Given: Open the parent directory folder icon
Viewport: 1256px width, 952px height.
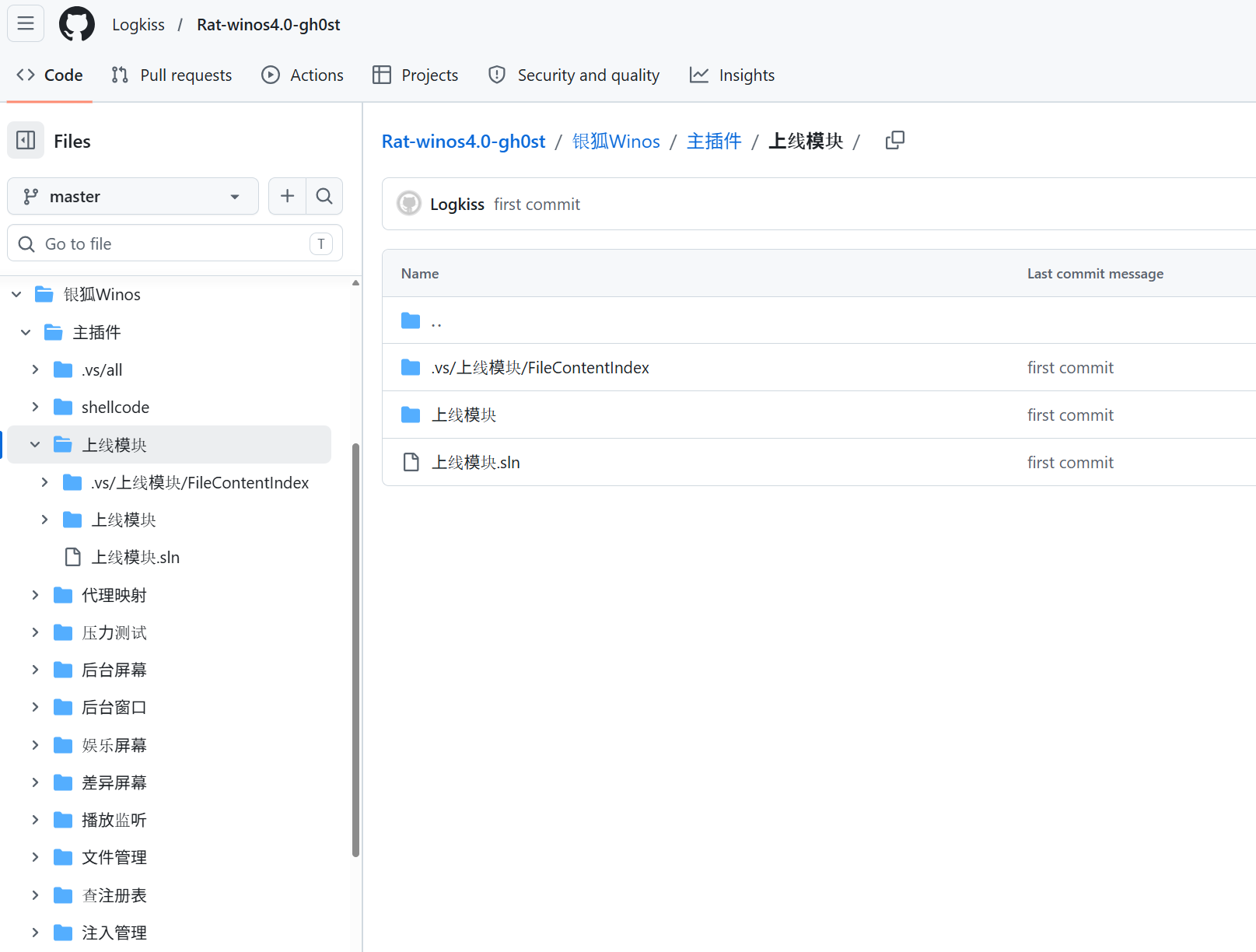Looking at the screenshot, I should tap(411, 320).
